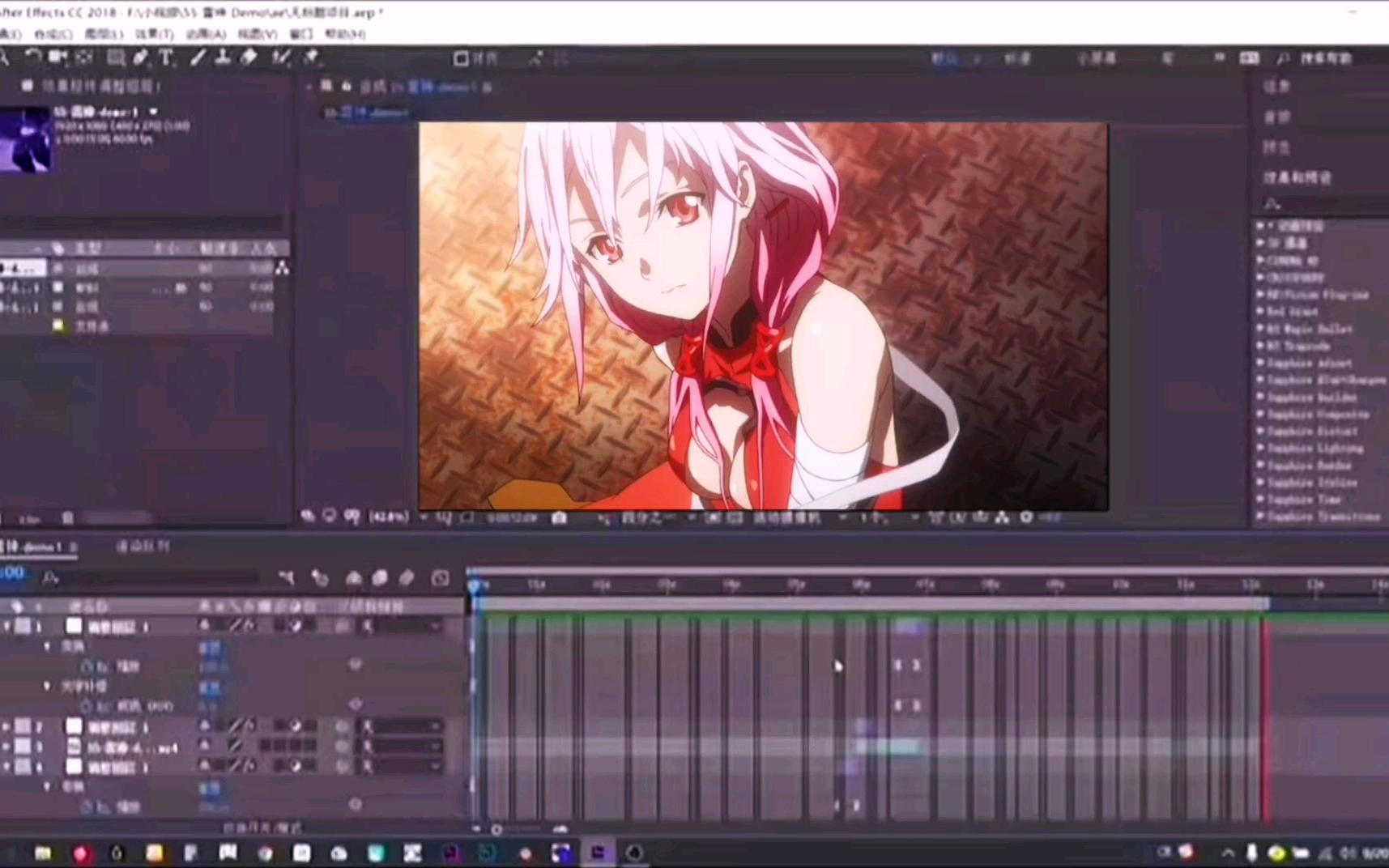Expand the Sapphire Adjust effects category
The width and height of the screenshot is (1389, 868).
(1262, 363)
